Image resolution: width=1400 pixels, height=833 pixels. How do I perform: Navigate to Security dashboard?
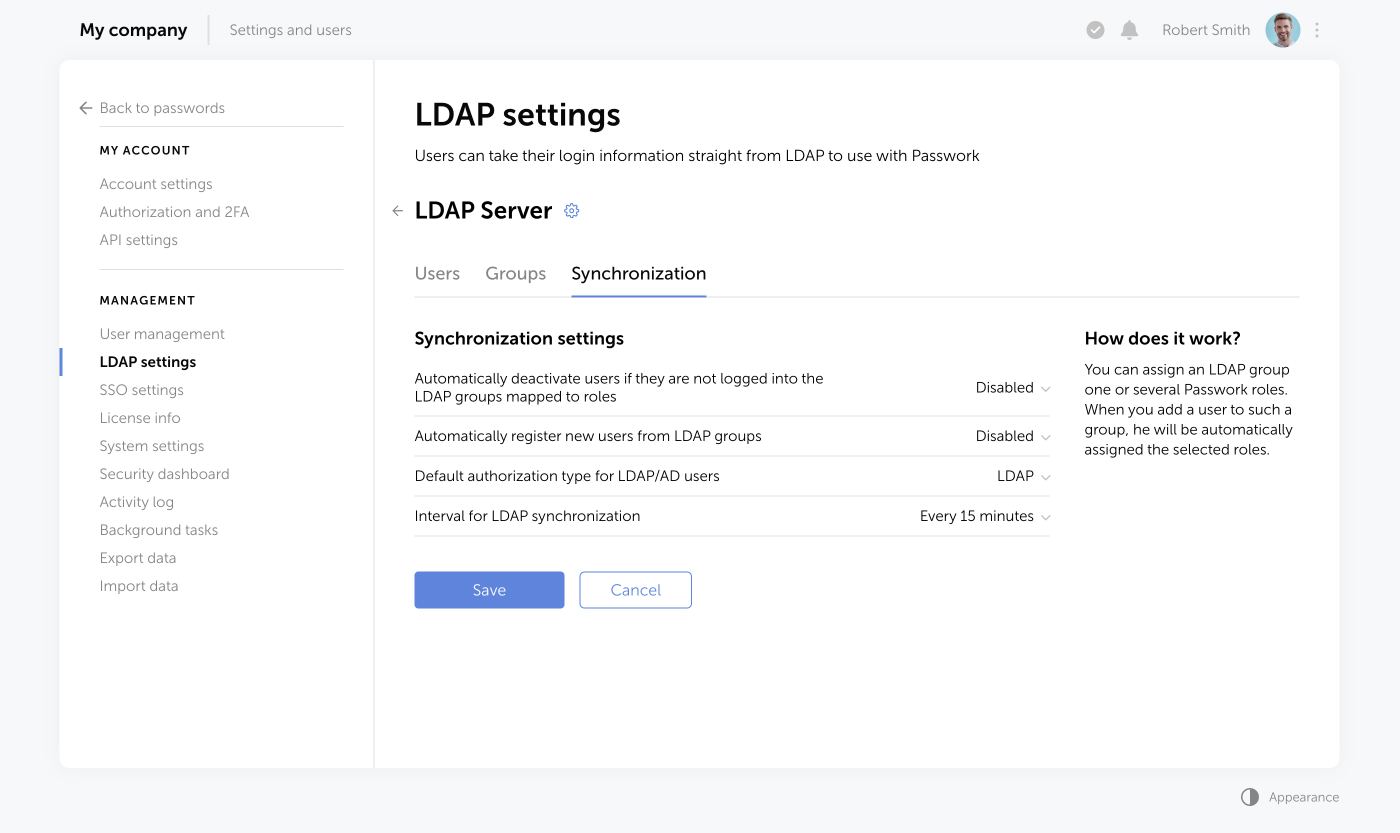(x=164, y=473)
